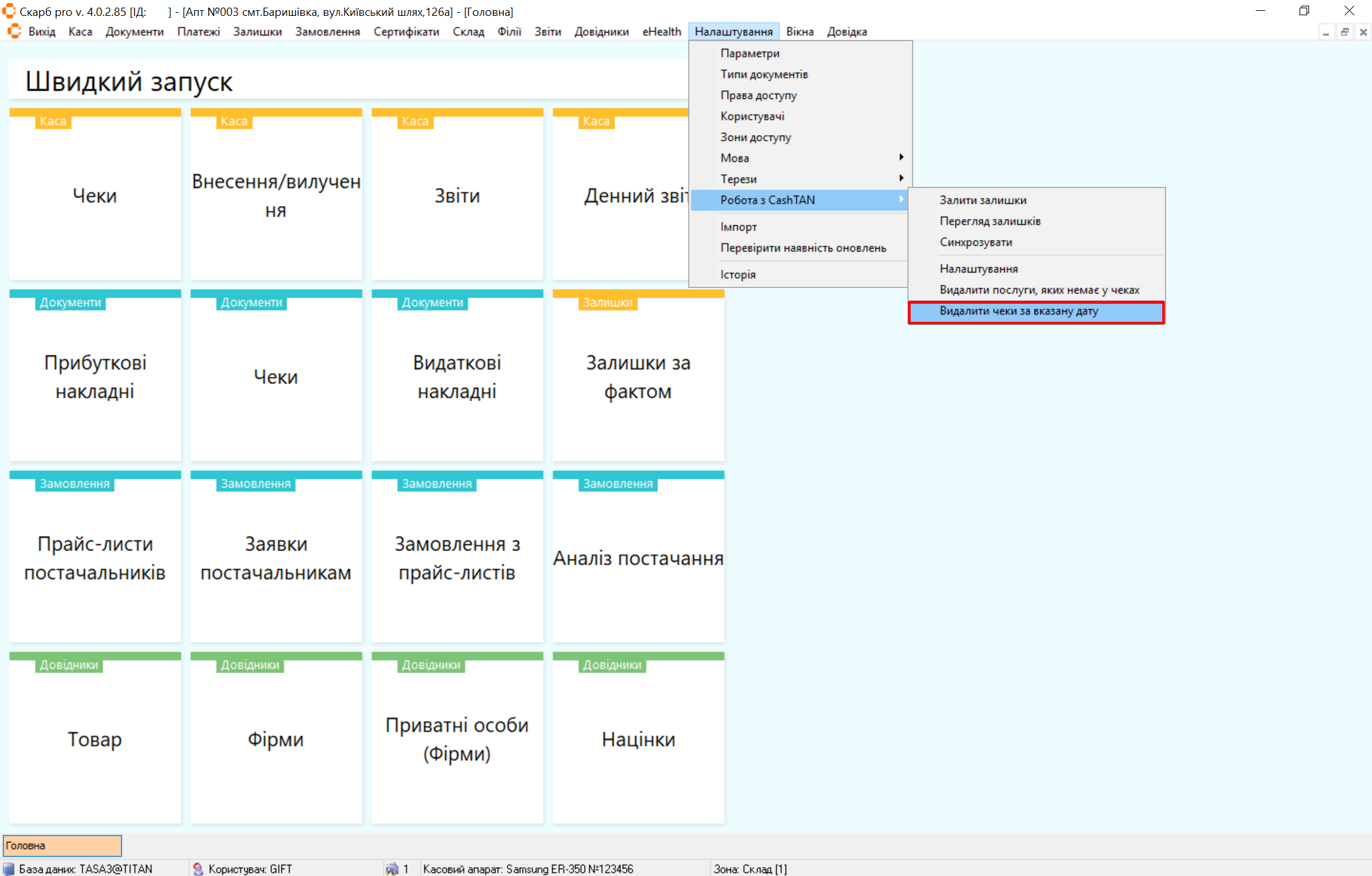Choose Залити залишки menu entry
Viewport: 1372px width, 876px height.
(x=982, y=200)
